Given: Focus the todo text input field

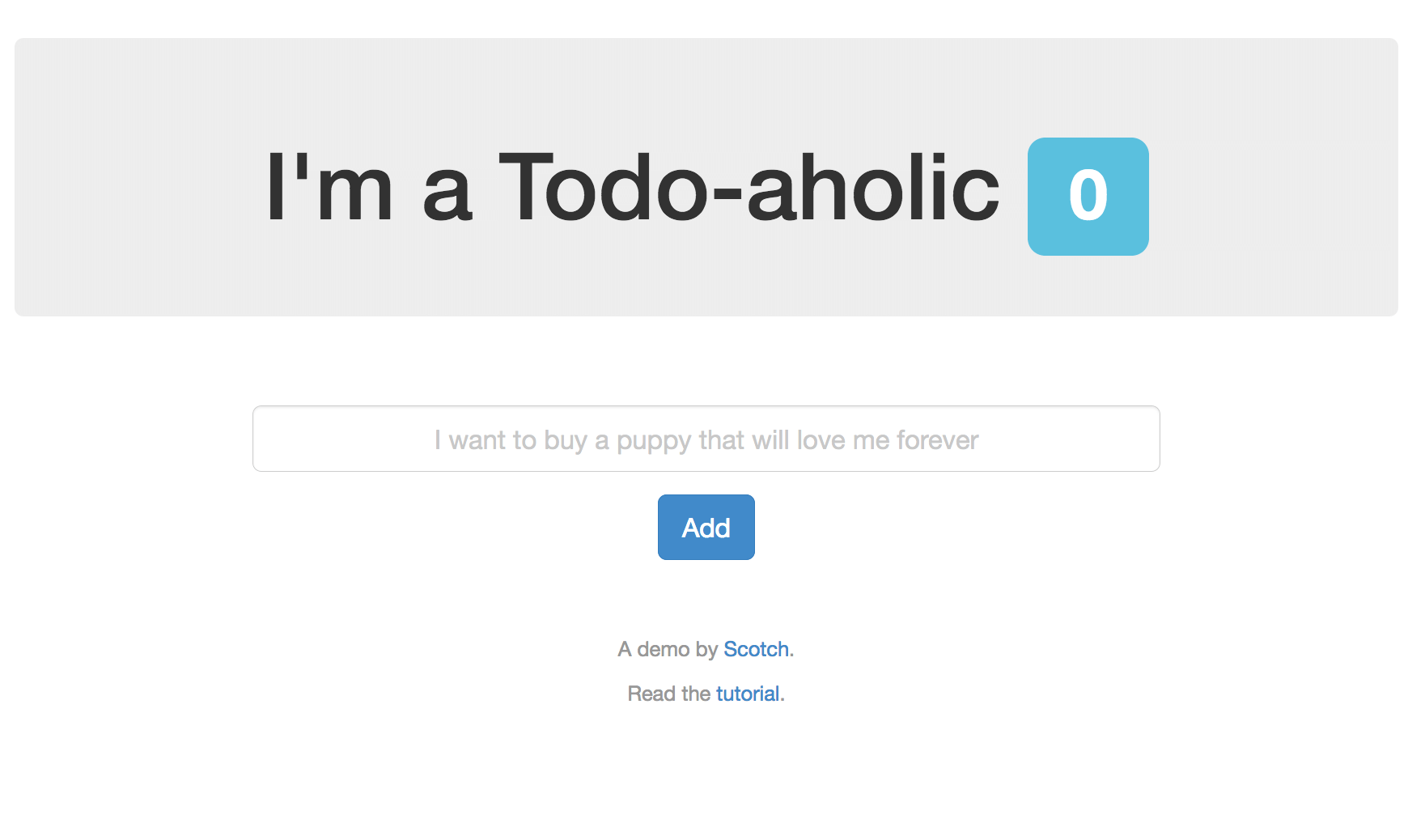Looking at the screenshot, I should 706,439.
